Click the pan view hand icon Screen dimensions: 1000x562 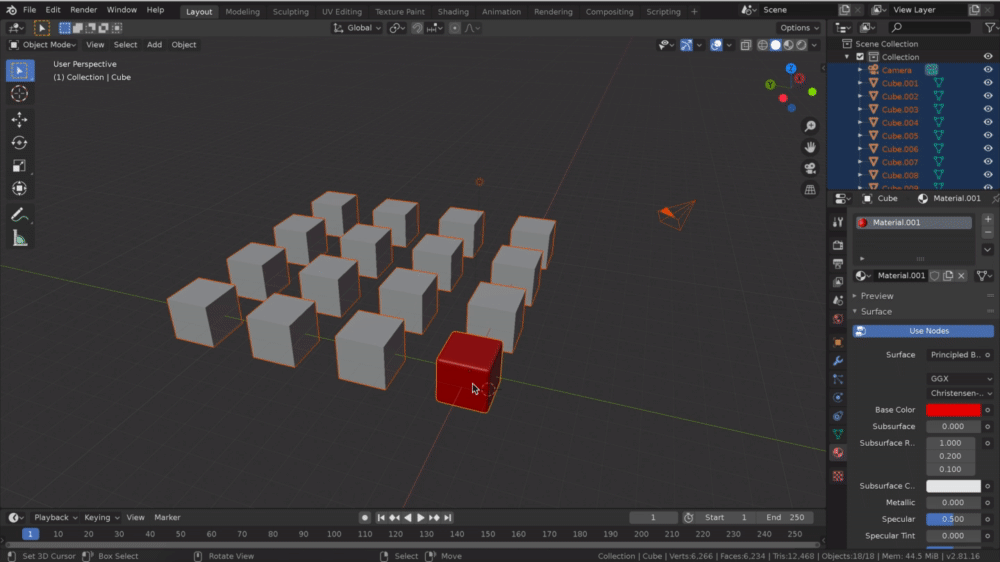click(x=810, y=147)
